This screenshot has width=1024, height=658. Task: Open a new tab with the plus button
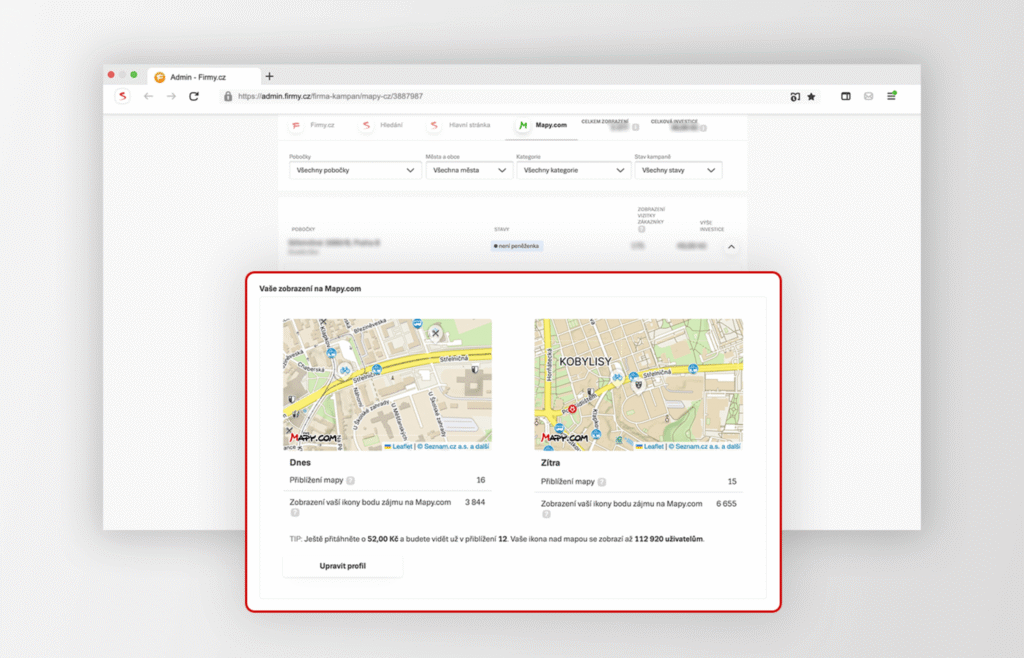pos(269,76)
